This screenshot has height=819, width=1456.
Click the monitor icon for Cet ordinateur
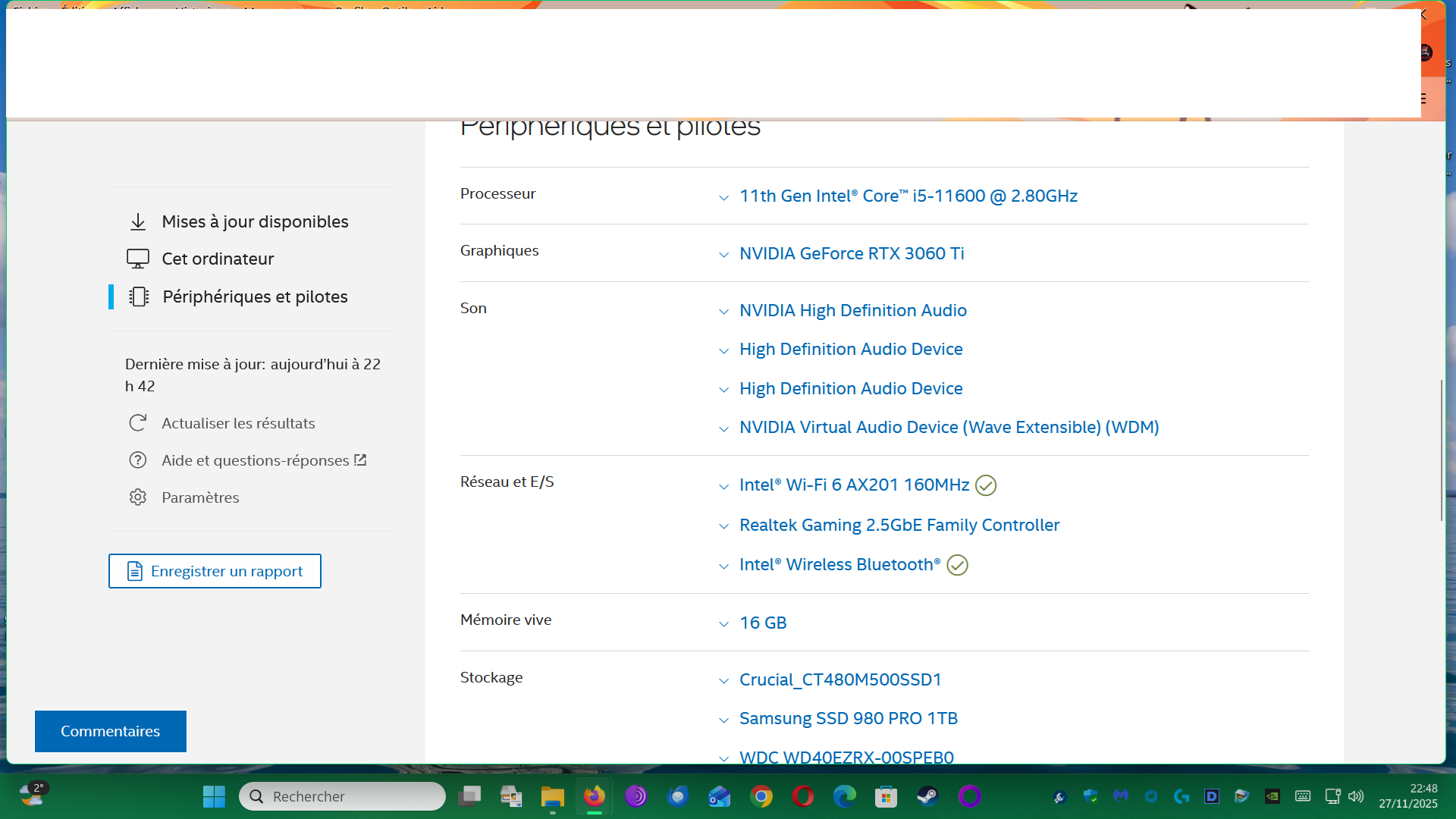pos(138,259)
